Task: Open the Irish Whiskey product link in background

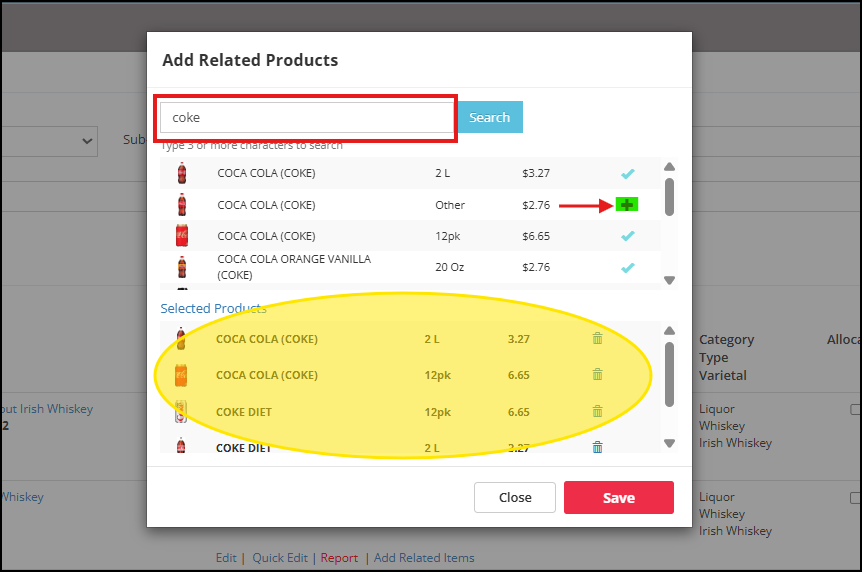Action: [47, 409]
